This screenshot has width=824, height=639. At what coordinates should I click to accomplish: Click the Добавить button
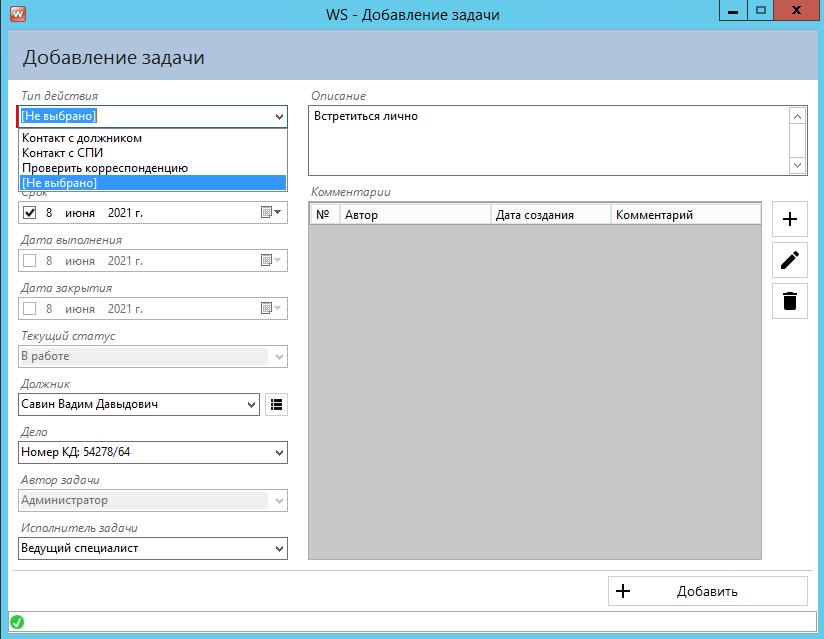point(707,591)
